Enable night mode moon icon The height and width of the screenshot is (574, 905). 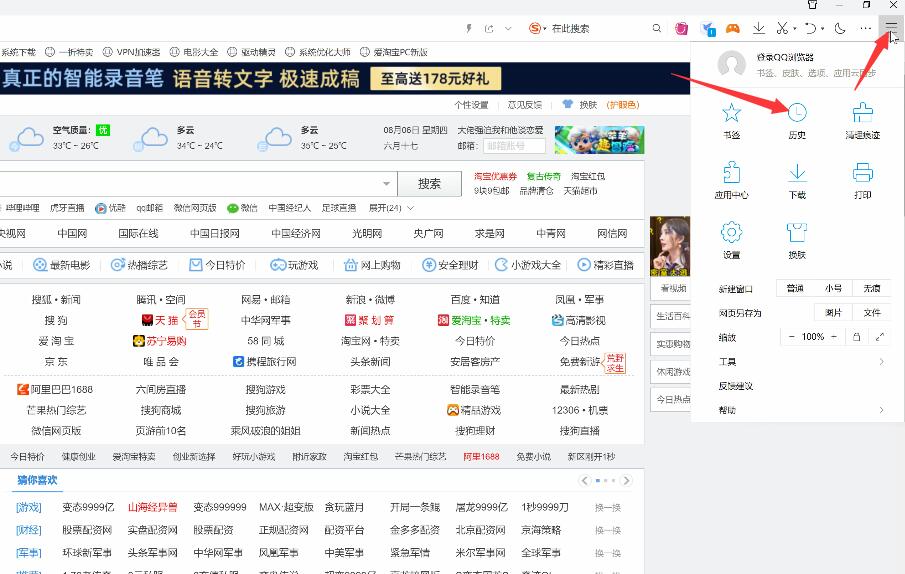pos(840,28)
